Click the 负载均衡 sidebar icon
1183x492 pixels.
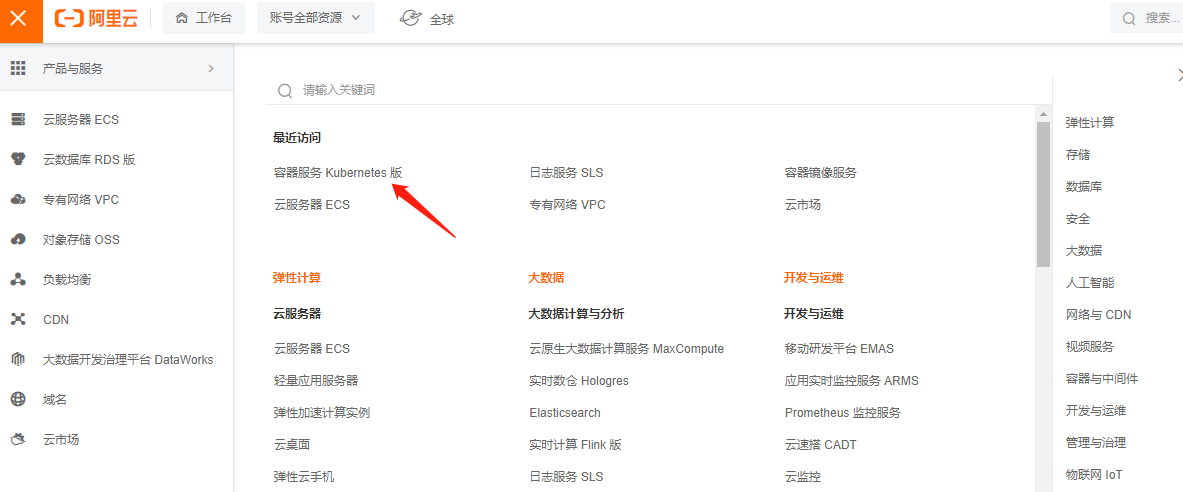tap(18, 279)
